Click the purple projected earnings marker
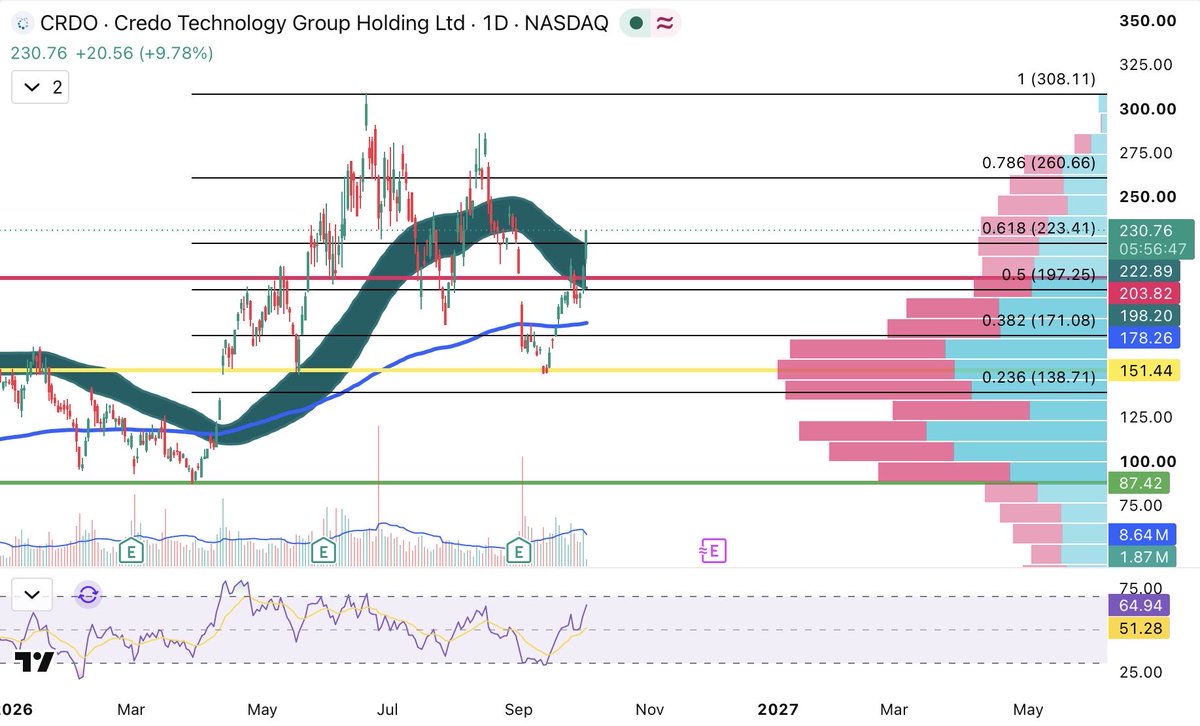Screen dimensions: 1200x726 point(712,549)
